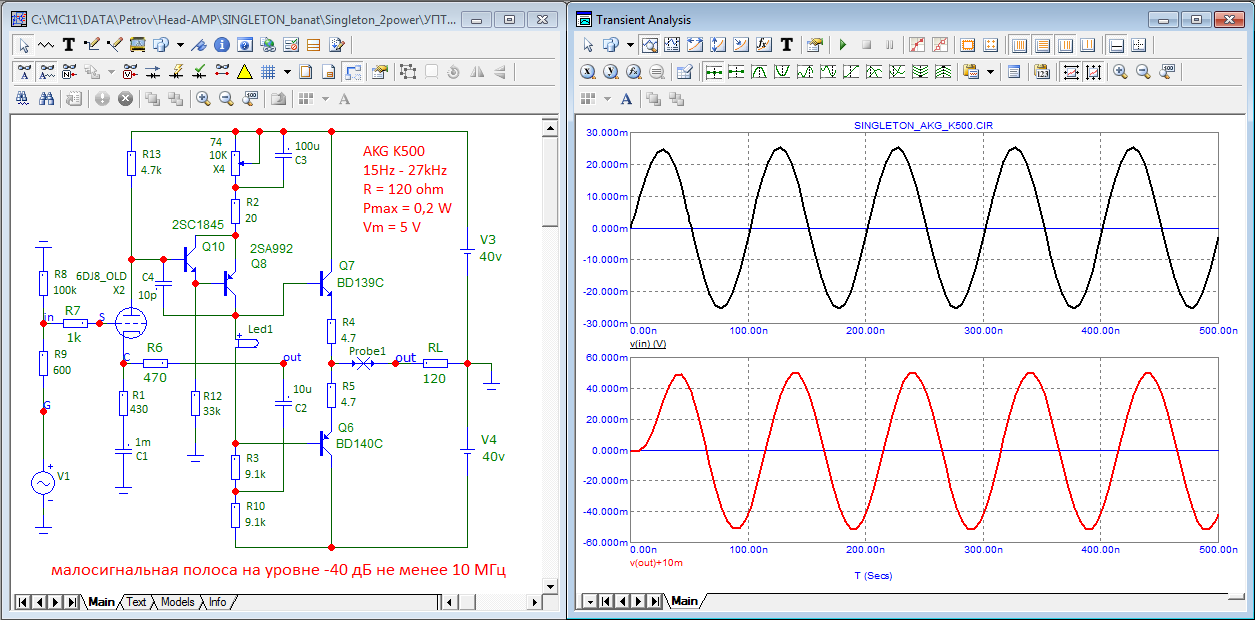
Task: Zoom out in the schematic editor
Action: (x=226, y=99)
